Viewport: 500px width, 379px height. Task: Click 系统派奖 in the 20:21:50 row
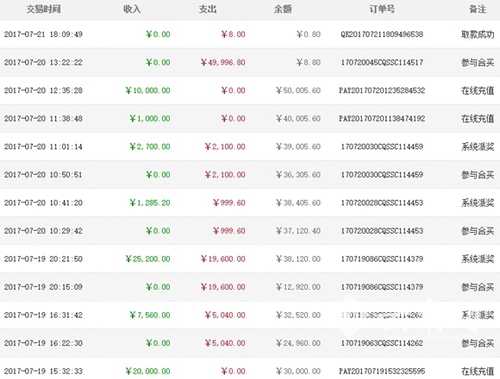click(478, 259)
